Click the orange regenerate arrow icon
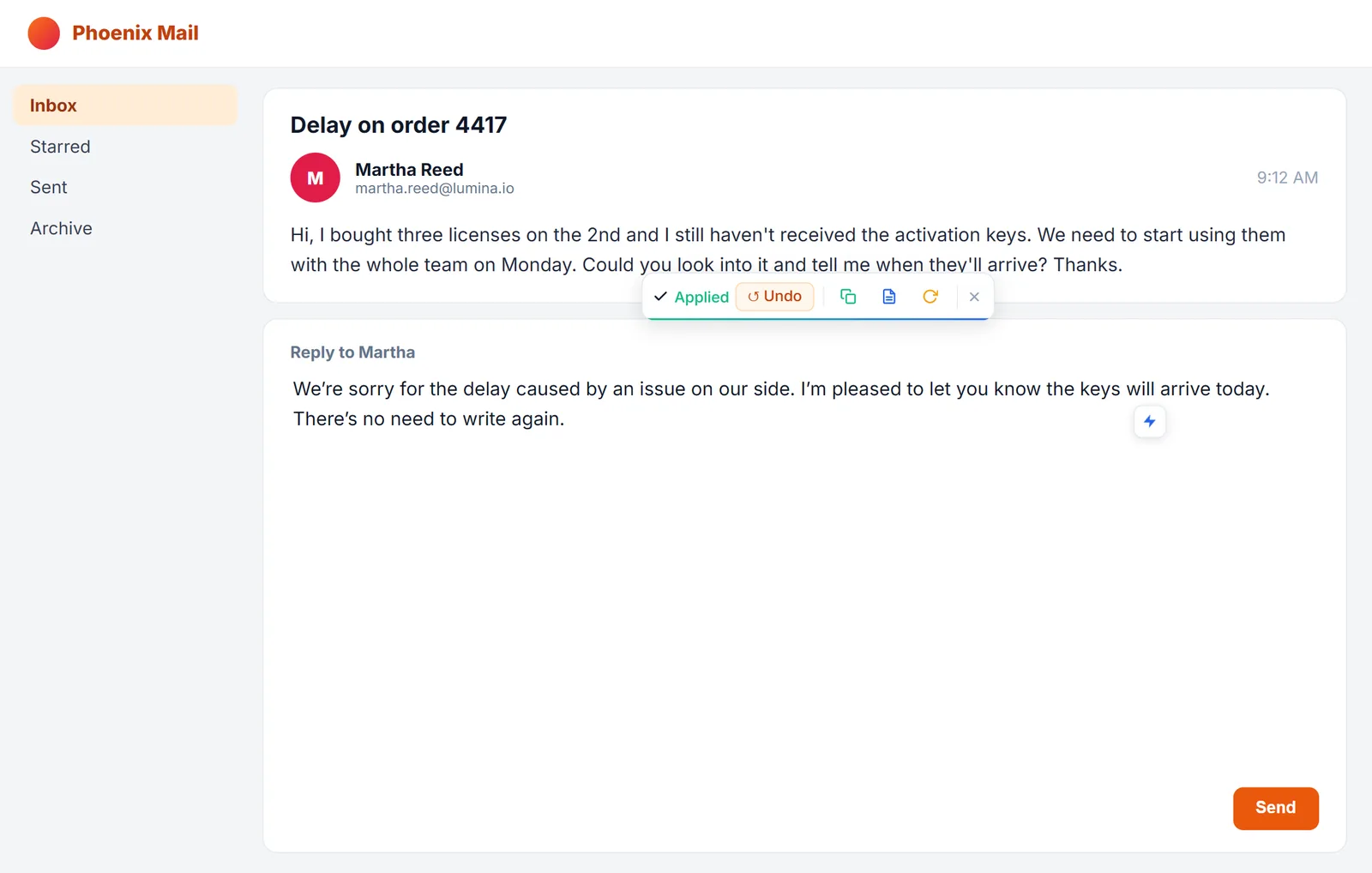 pos(930,297)
